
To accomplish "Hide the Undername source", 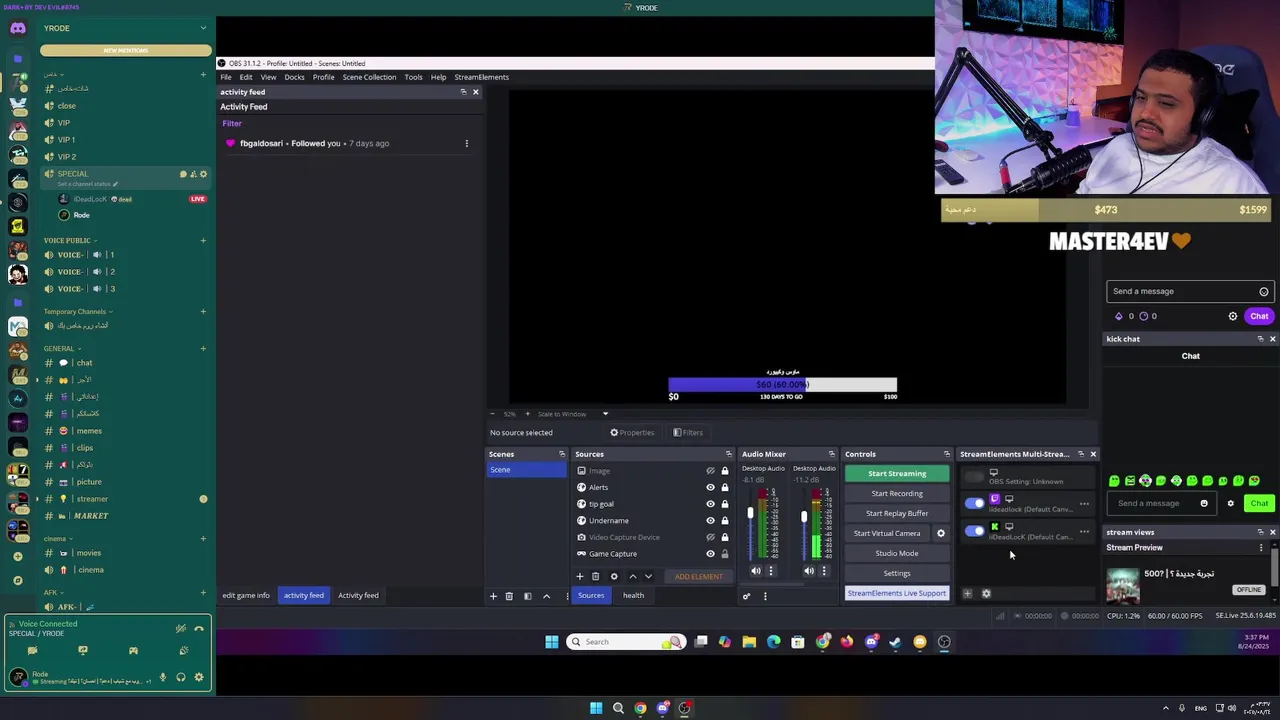I will [711, 520].
